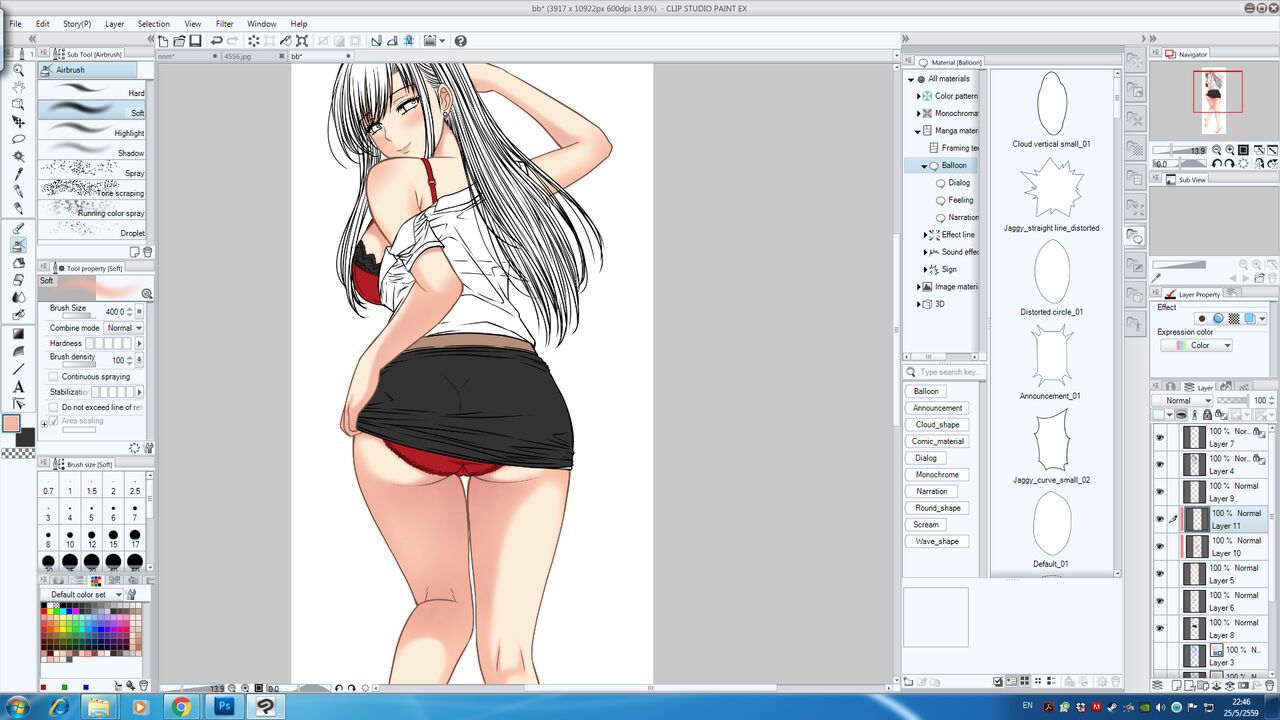Open Chrome from the taskbar

[181, 707]
